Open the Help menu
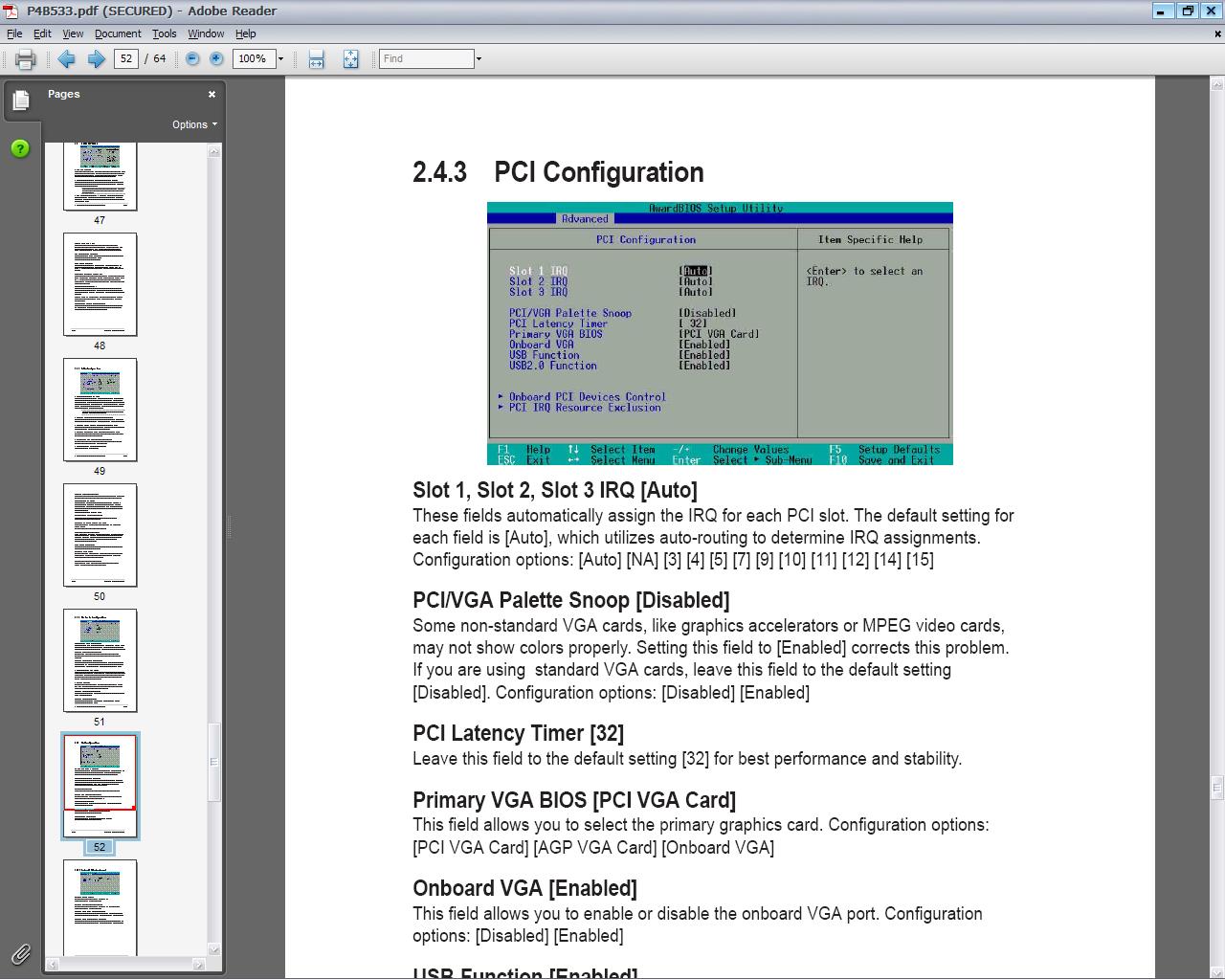 click(x=246, y=33)
